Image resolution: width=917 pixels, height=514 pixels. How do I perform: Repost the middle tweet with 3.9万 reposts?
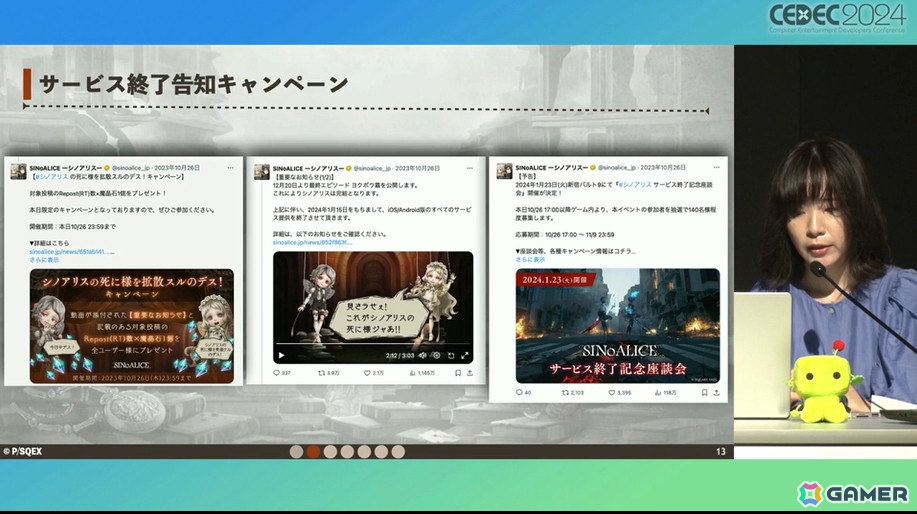328,372
